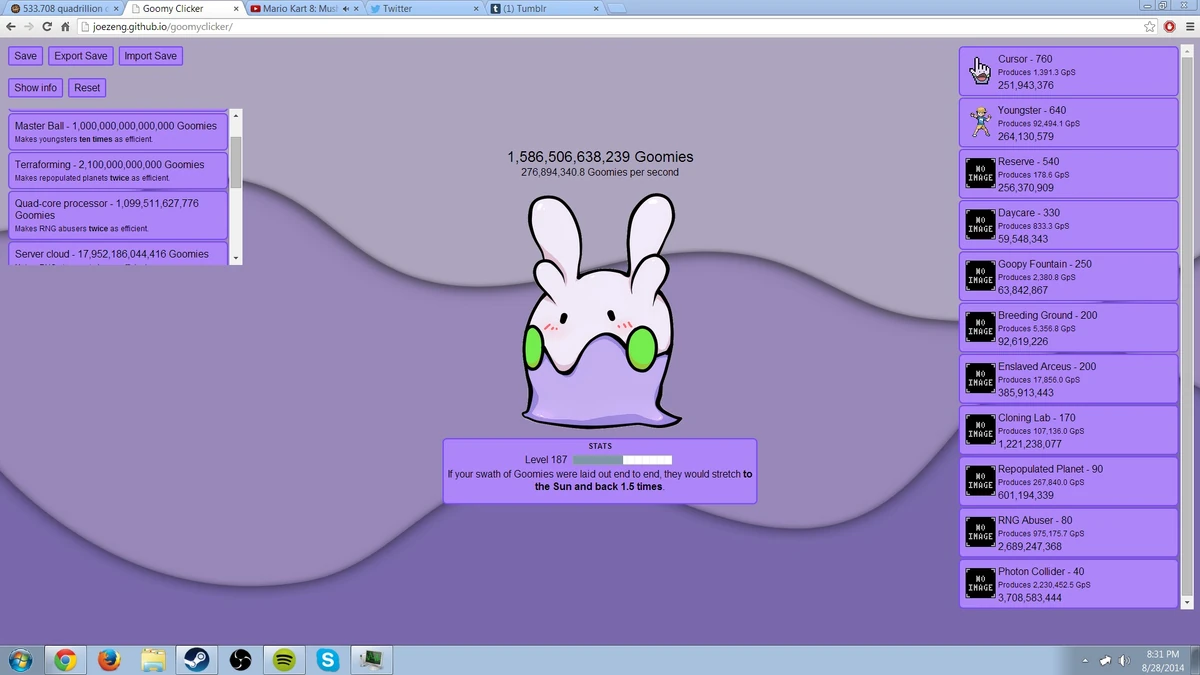Screen dimensions: 1200x675
Task: Click the Level 187 progress bar
Action: (622, 460)
